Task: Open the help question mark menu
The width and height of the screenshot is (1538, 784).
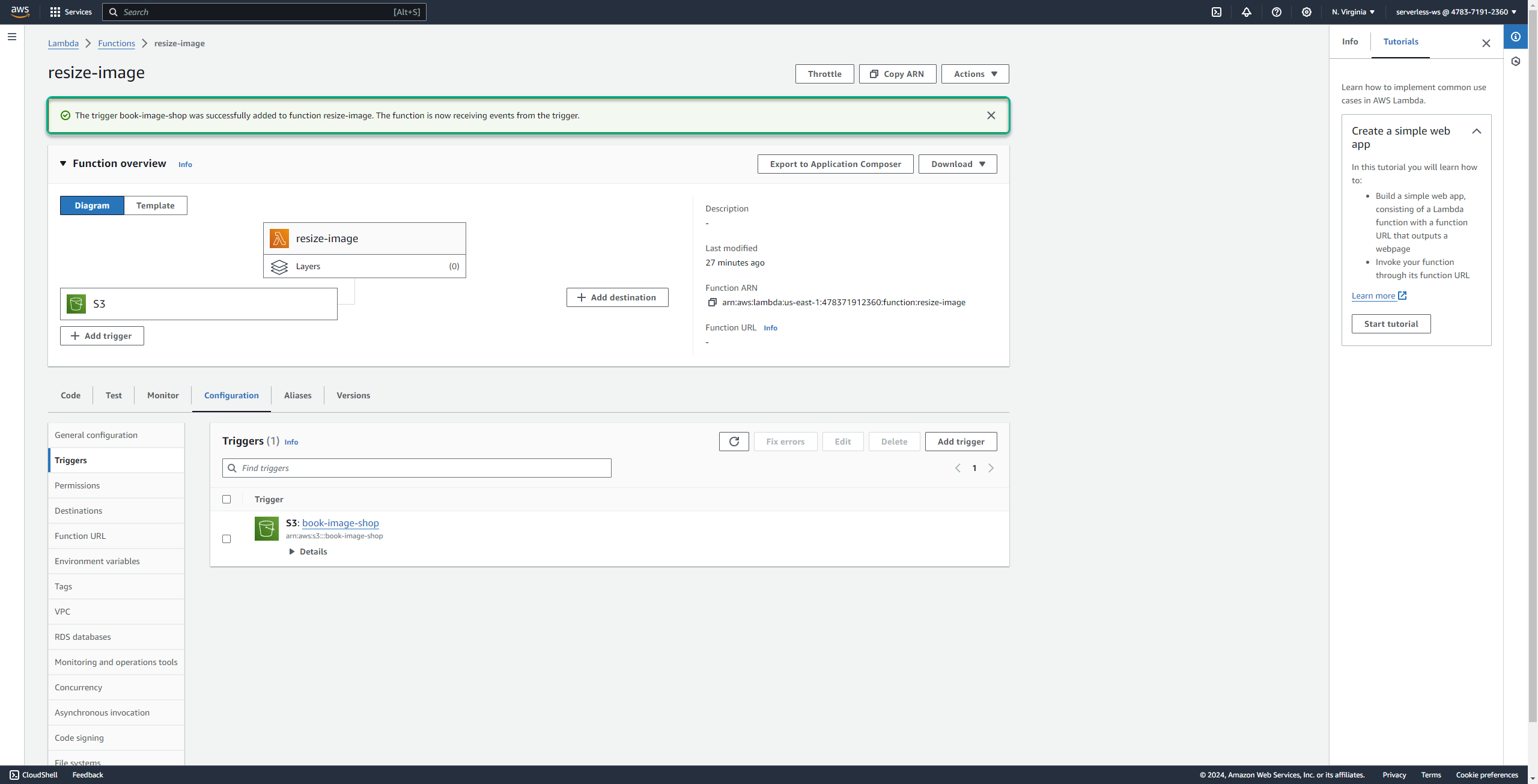Action: [x=1277, y=12]
